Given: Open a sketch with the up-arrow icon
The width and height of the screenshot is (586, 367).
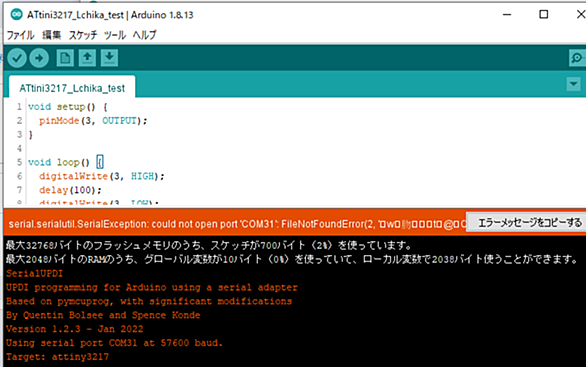Looking at the screenshot, I should coord(87,58).
